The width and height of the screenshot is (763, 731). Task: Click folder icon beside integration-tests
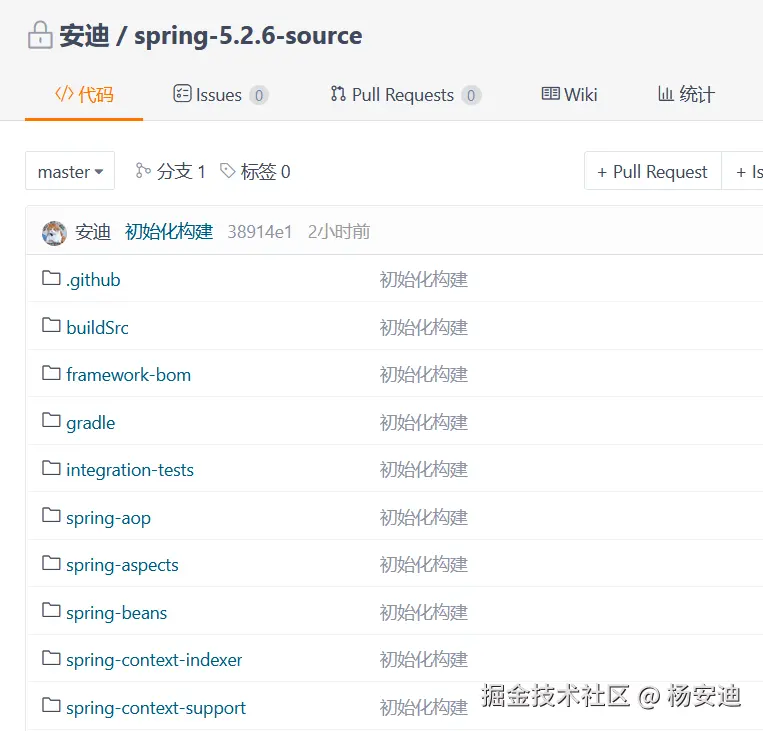(51, 468)
